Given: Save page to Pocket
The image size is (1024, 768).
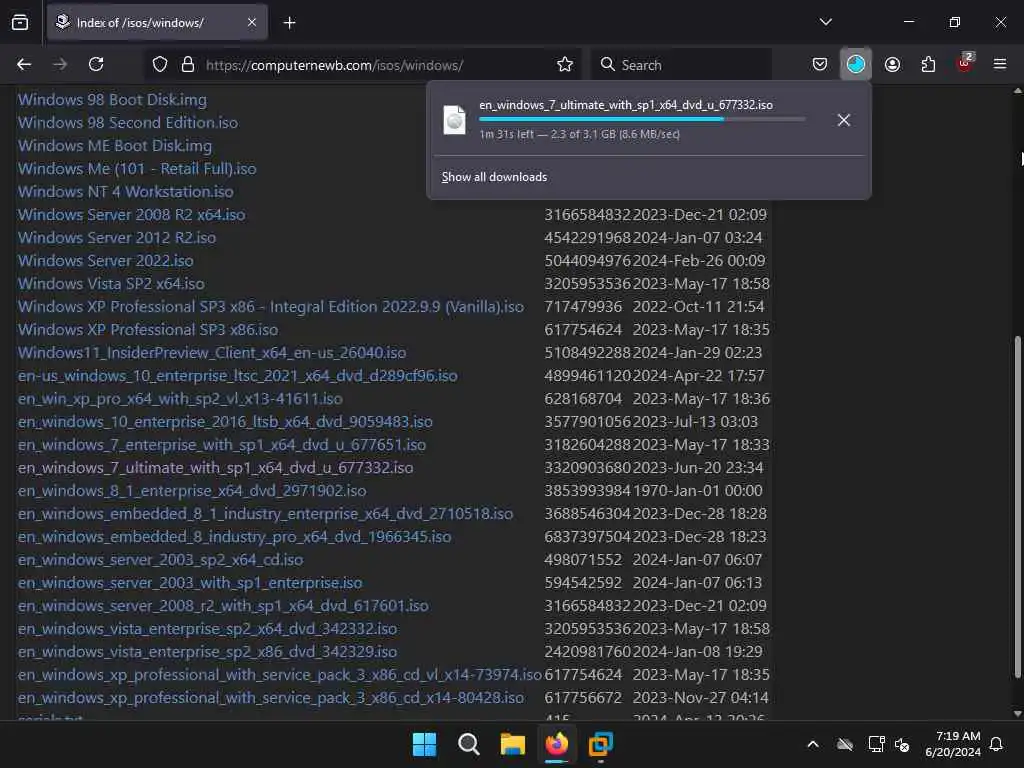Looking at the screenshot, I should [820, 64].
